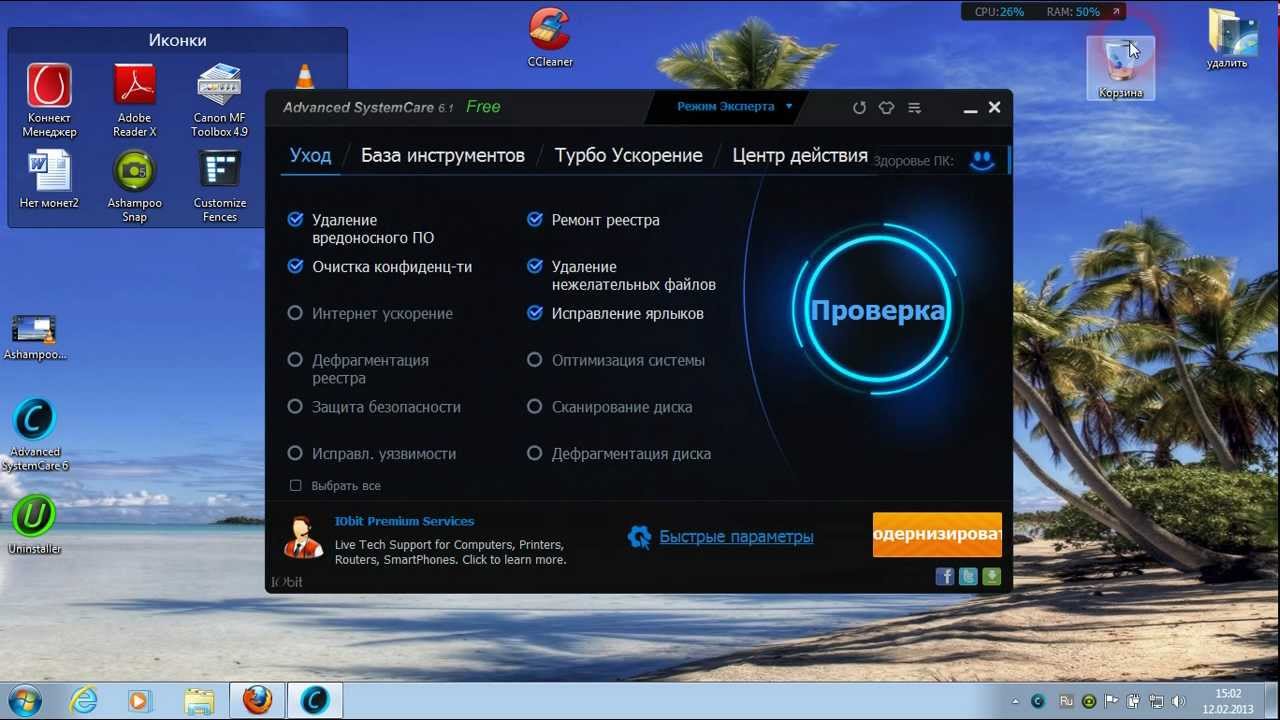
Task: Enable Интернет ускорение option
Action: [295, 313]
